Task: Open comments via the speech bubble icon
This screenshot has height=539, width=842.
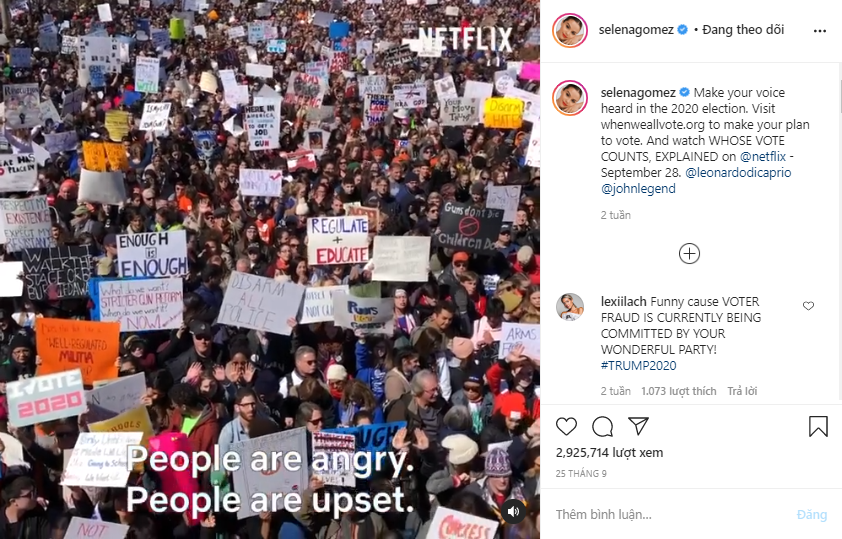Action: pyautogui.click(x=603, y=426)
